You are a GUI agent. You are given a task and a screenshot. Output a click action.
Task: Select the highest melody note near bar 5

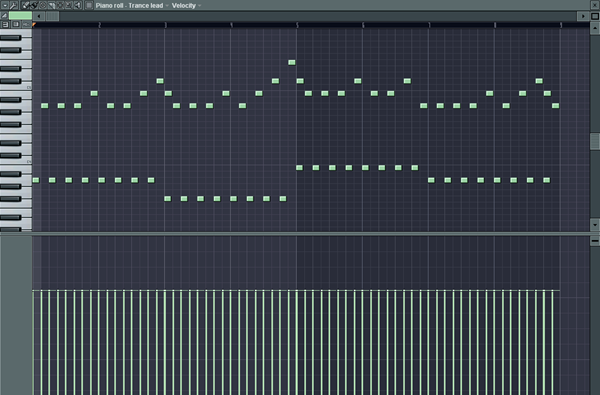[x=292, y=62]
